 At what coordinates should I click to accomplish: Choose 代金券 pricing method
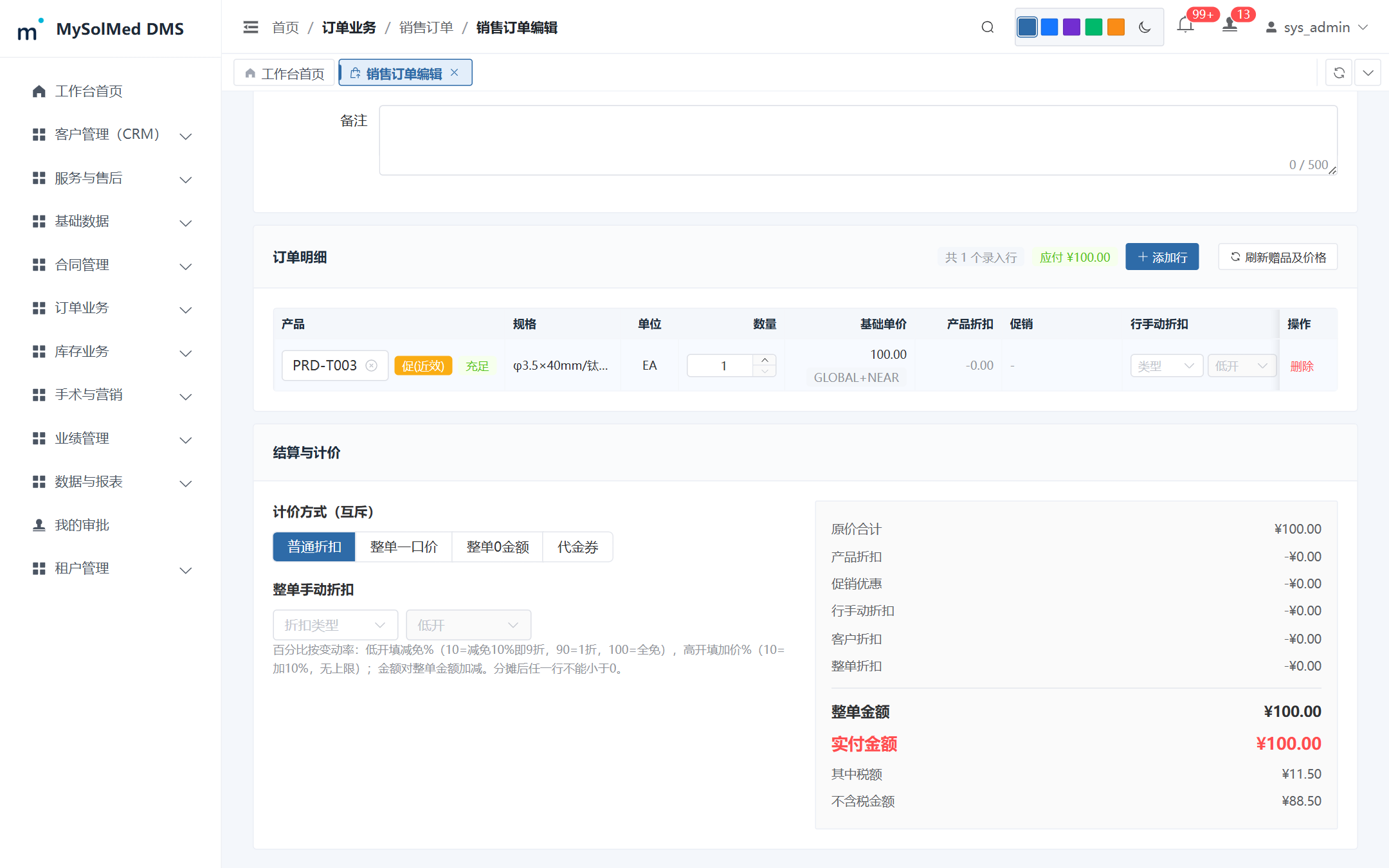tap(577, 547)
